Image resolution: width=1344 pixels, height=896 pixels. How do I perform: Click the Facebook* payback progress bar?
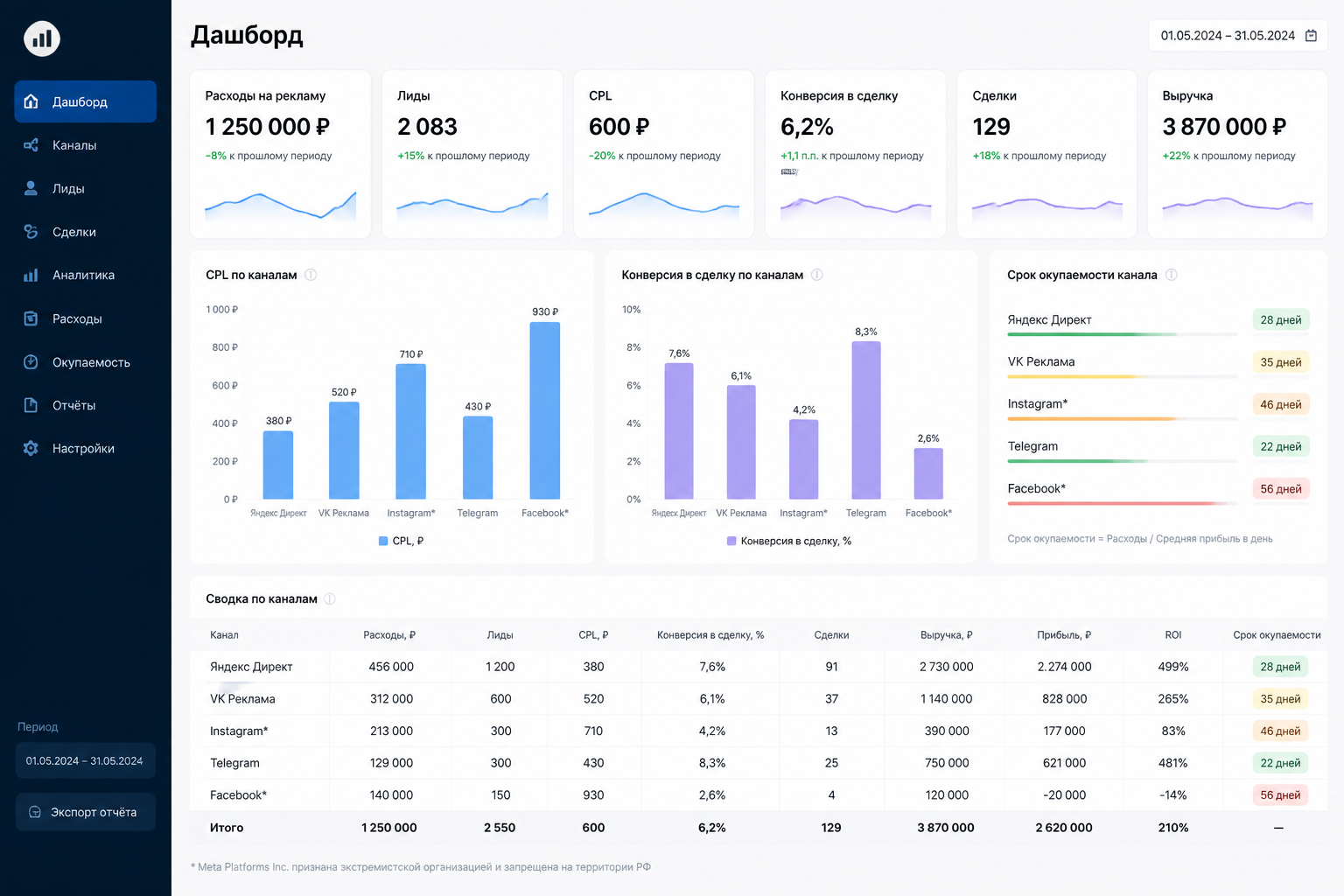click(x=1123, y=503)
